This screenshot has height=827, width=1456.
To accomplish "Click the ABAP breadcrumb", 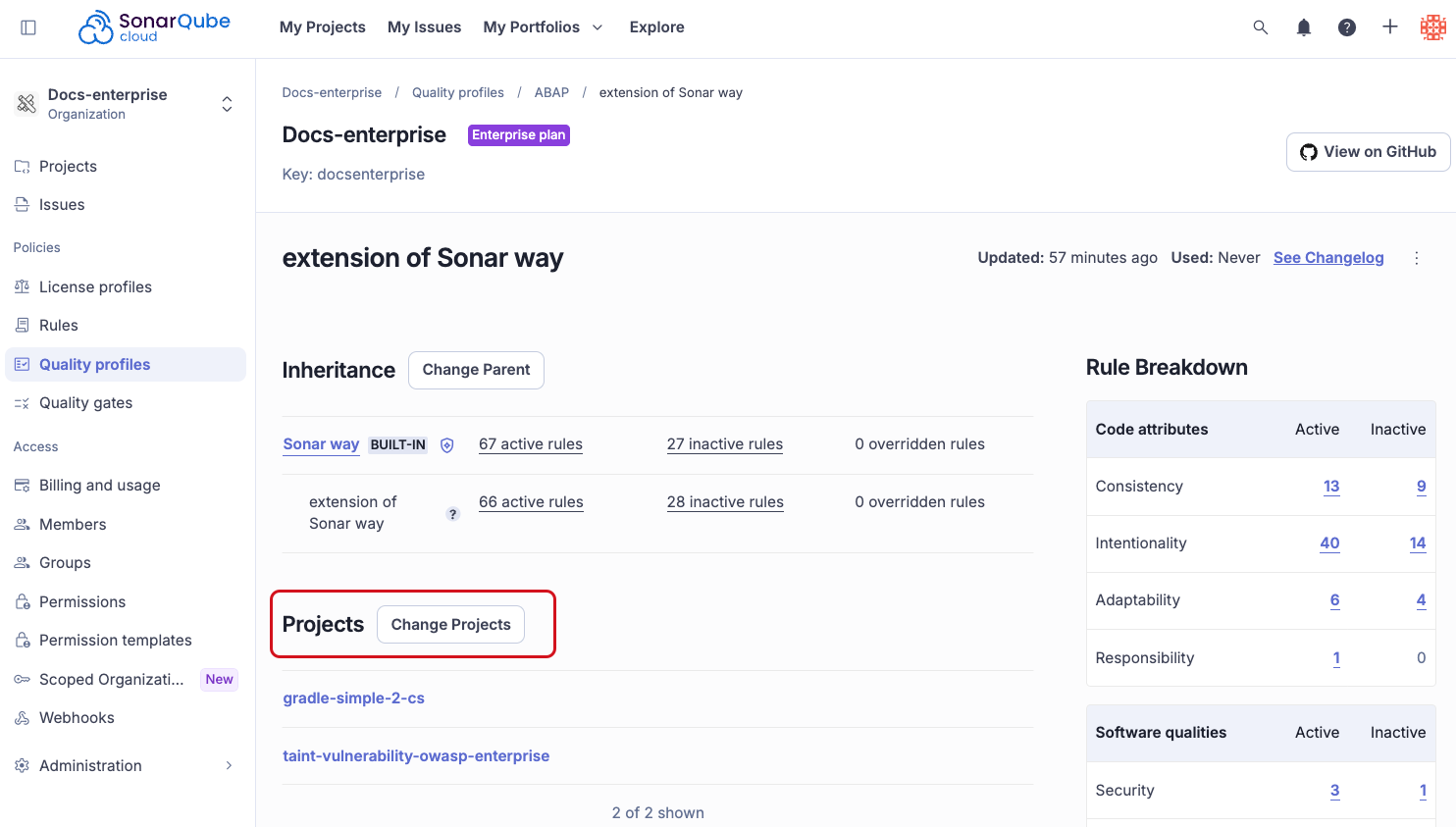I will [x=551, y=93].
